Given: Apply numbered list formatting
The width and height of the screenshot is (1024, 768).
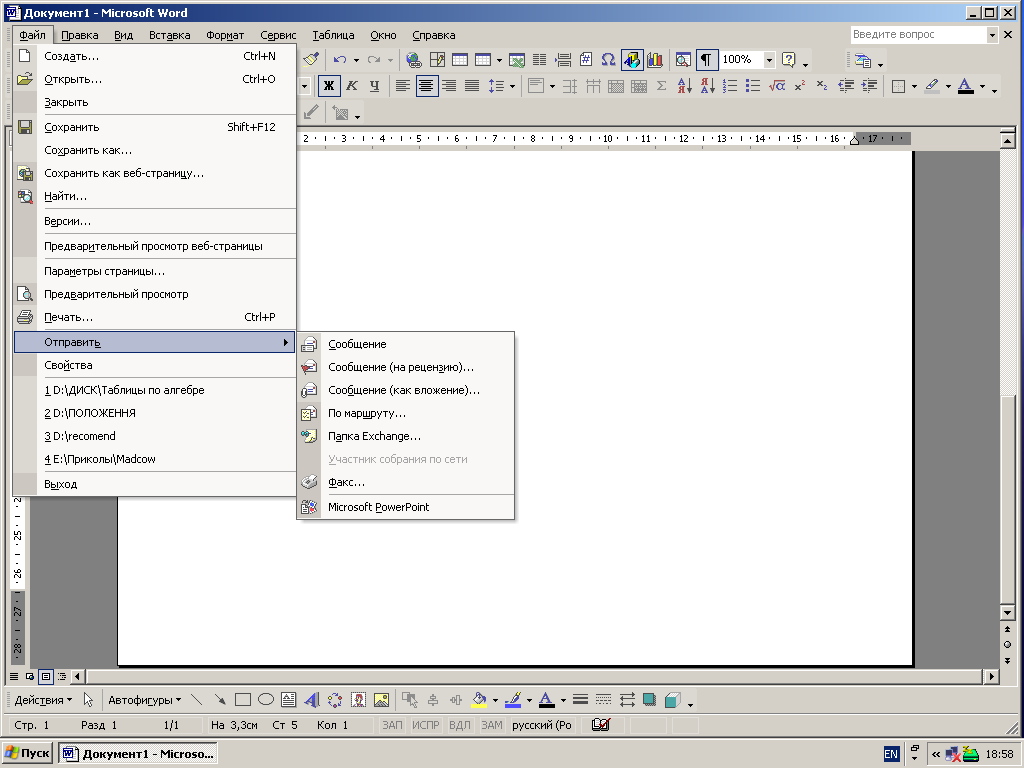Looking at the screenshot, I should pos(730,86).
